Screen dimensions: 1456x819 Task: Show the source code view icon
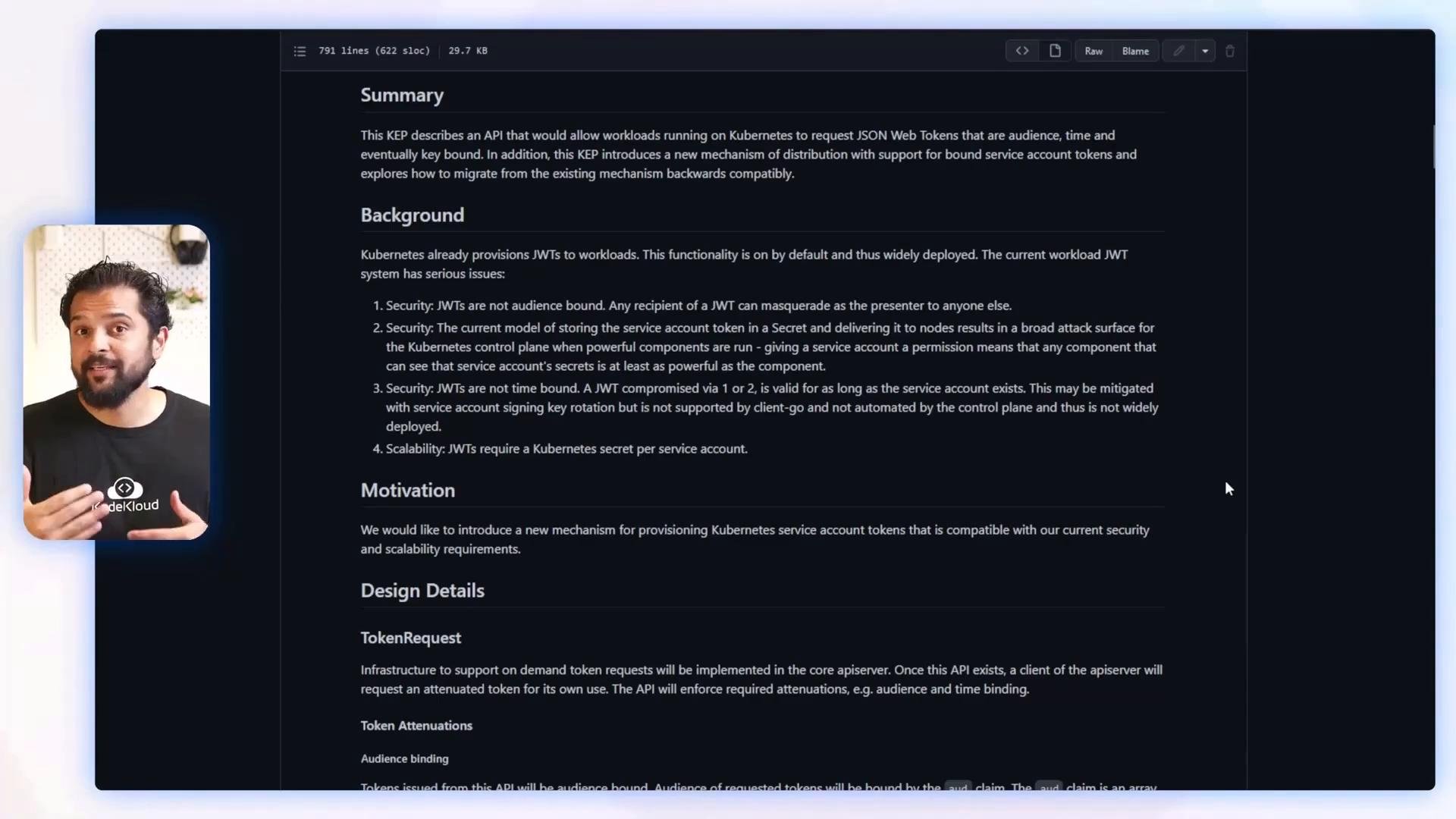(1021, 51)
